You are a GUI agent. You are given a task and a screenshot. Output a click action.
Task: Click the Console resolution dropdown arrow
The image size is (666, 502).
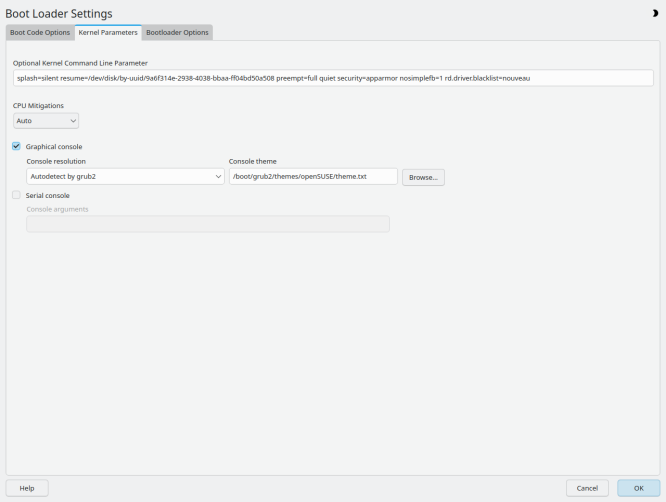218,176
